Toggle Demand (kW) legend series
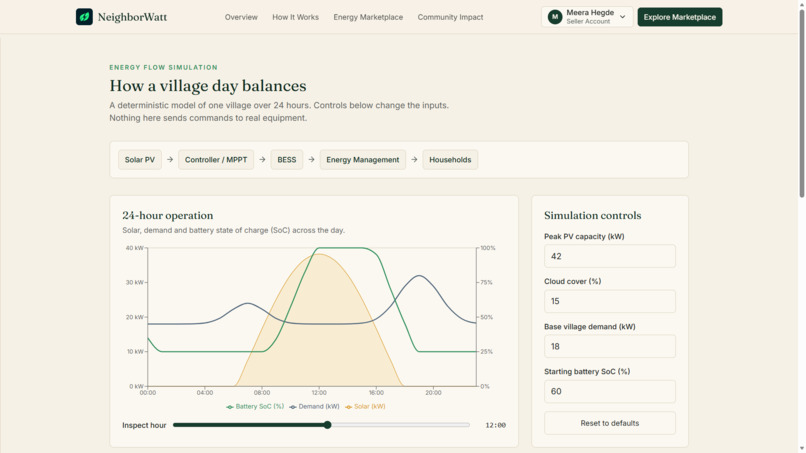Viewport: 806px width, 453px height. (314, 406)
